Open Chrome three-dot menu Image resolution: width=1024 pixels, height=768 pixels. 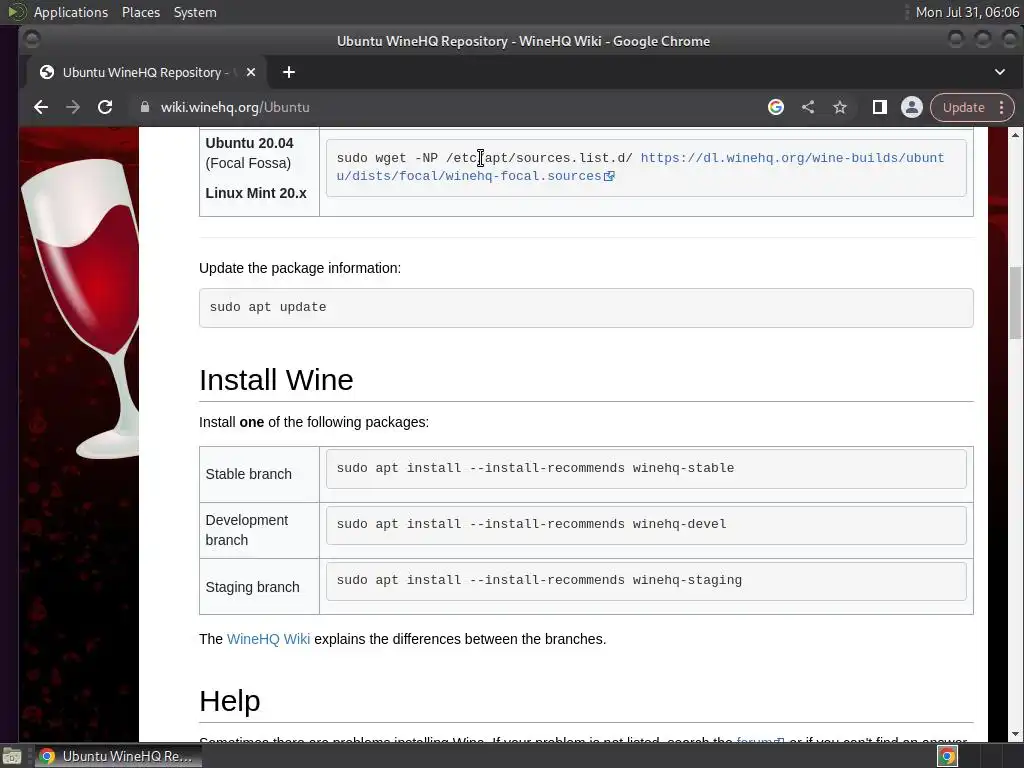(1001, 108)
